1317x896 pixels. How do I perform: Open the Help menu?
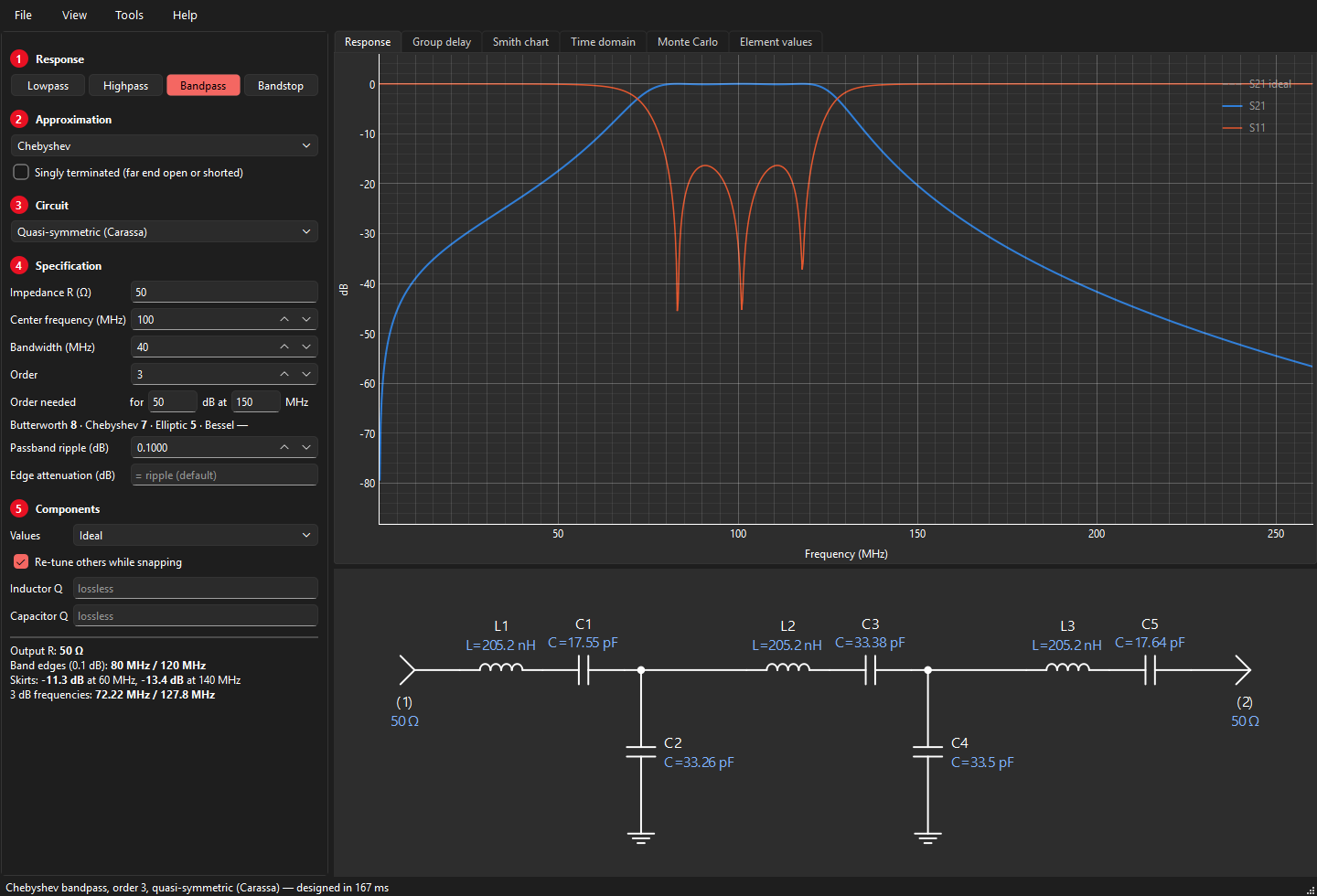[x=185, y=15]
